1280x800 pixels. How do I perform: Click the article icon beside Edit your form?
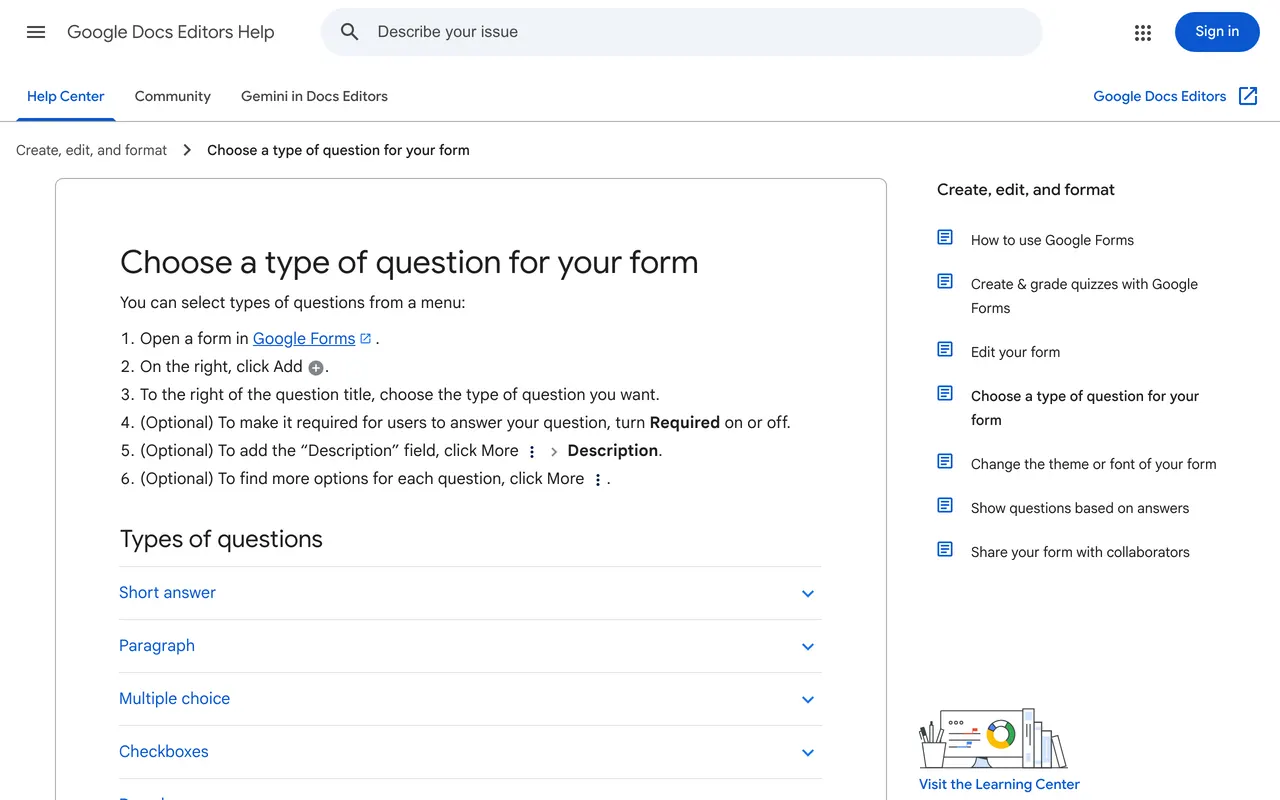point(945,349)
